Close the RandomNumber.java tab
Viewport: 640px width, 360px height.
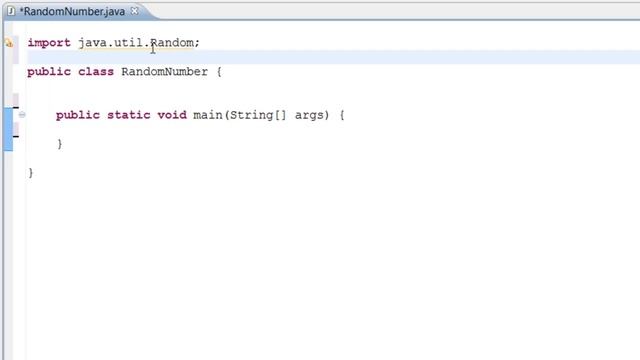(134, 11)
